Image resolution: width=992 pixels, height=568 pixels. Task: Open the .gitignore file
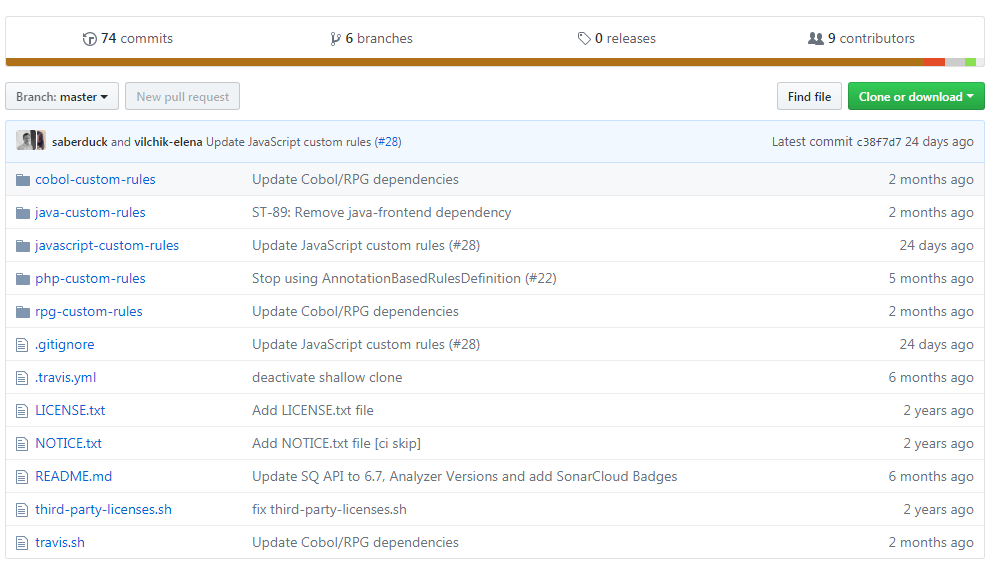point(65,344)
